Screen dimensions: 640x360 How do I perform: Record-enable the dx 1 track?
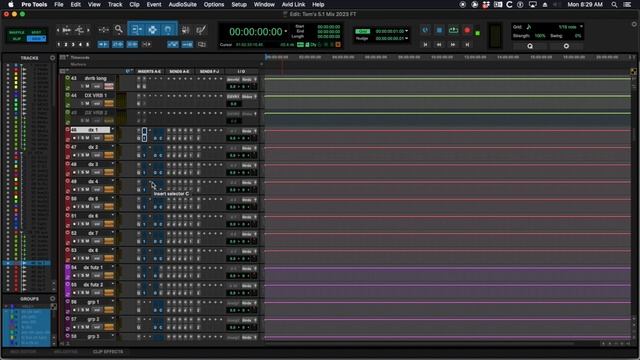coord(74,138)
